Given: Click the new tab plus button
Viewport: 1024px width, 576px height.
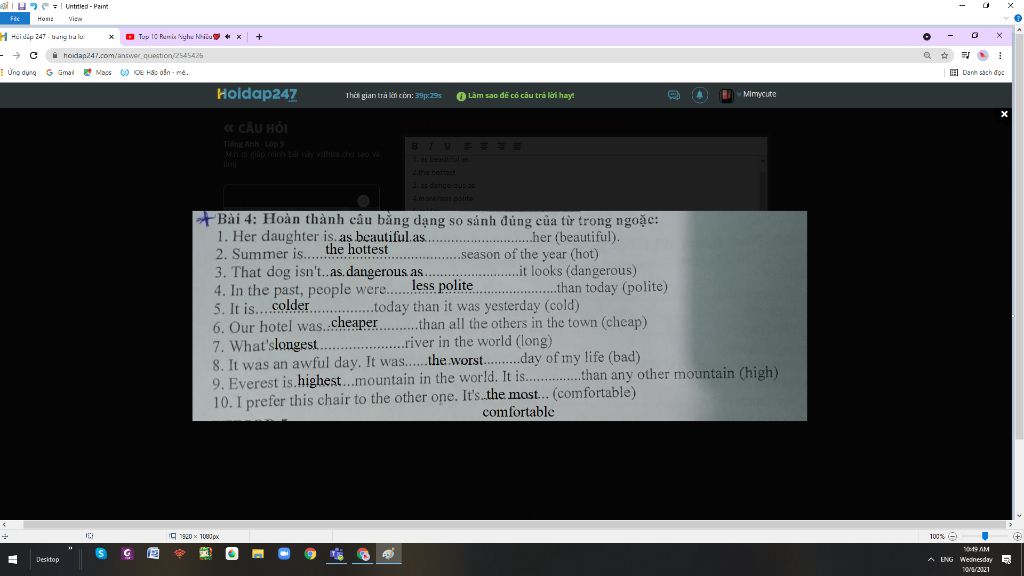Looking at the screenshot, I should tap(259, 37).
